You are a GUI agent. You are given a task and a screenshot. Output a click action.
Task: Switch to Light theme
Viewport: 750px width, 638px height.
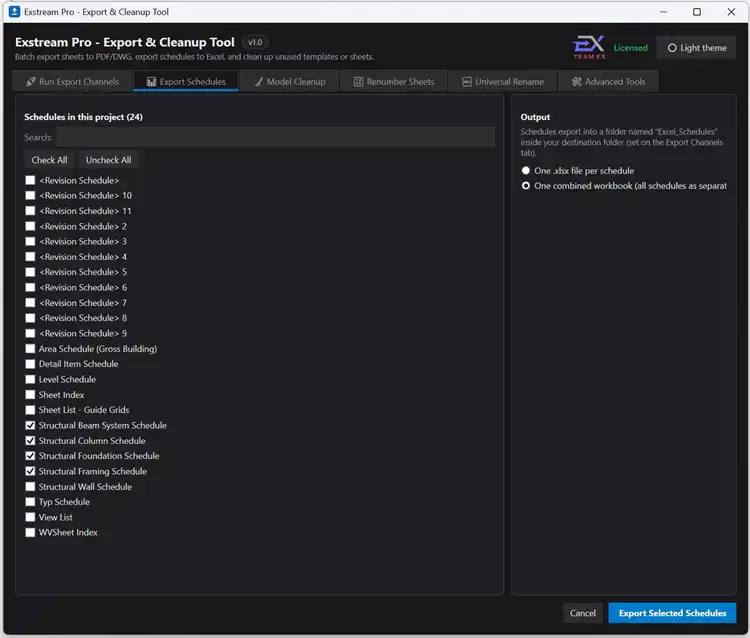click(696, 48)
